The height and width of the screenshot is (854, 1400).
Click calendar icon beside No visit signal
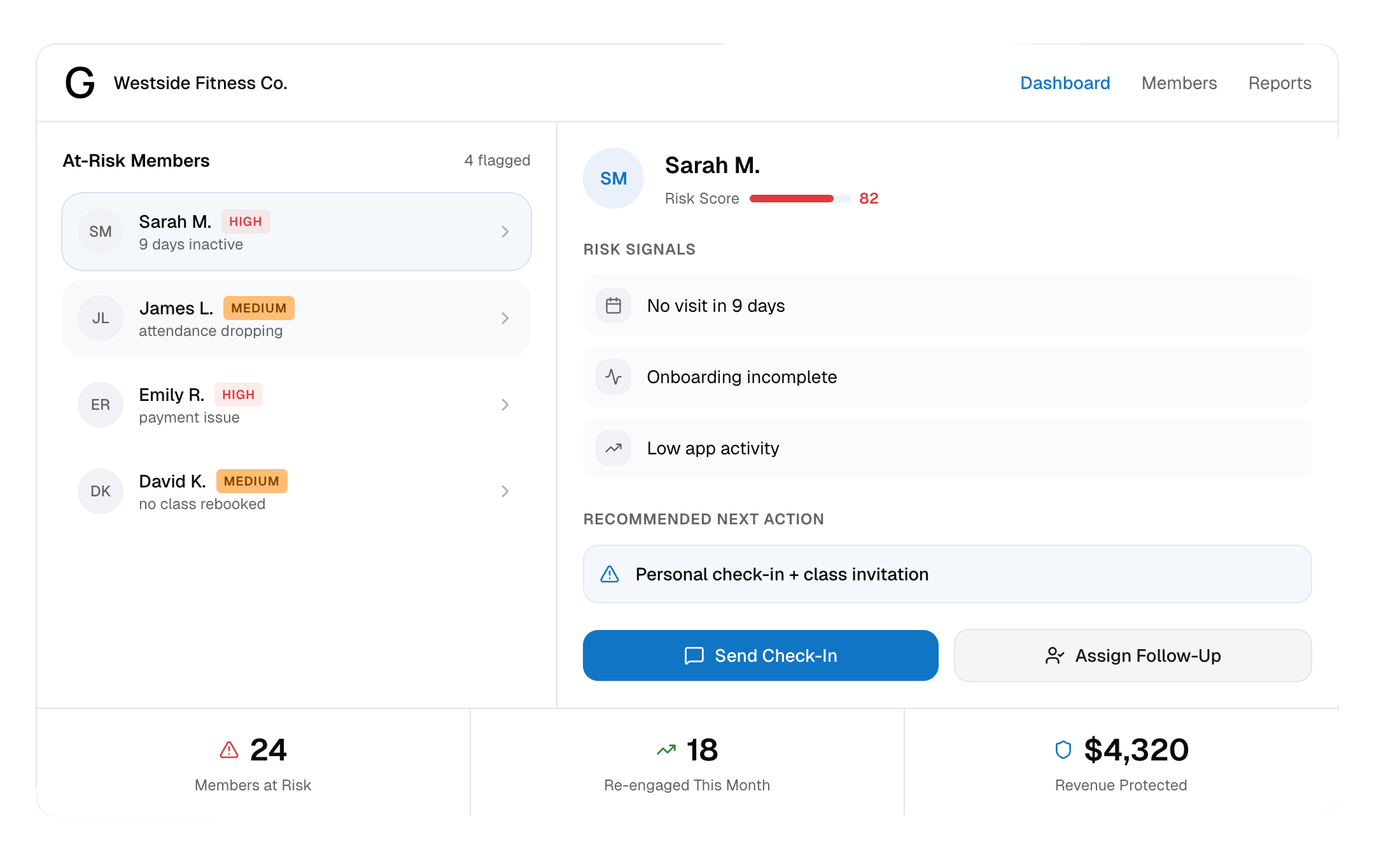tap(613, 306)
